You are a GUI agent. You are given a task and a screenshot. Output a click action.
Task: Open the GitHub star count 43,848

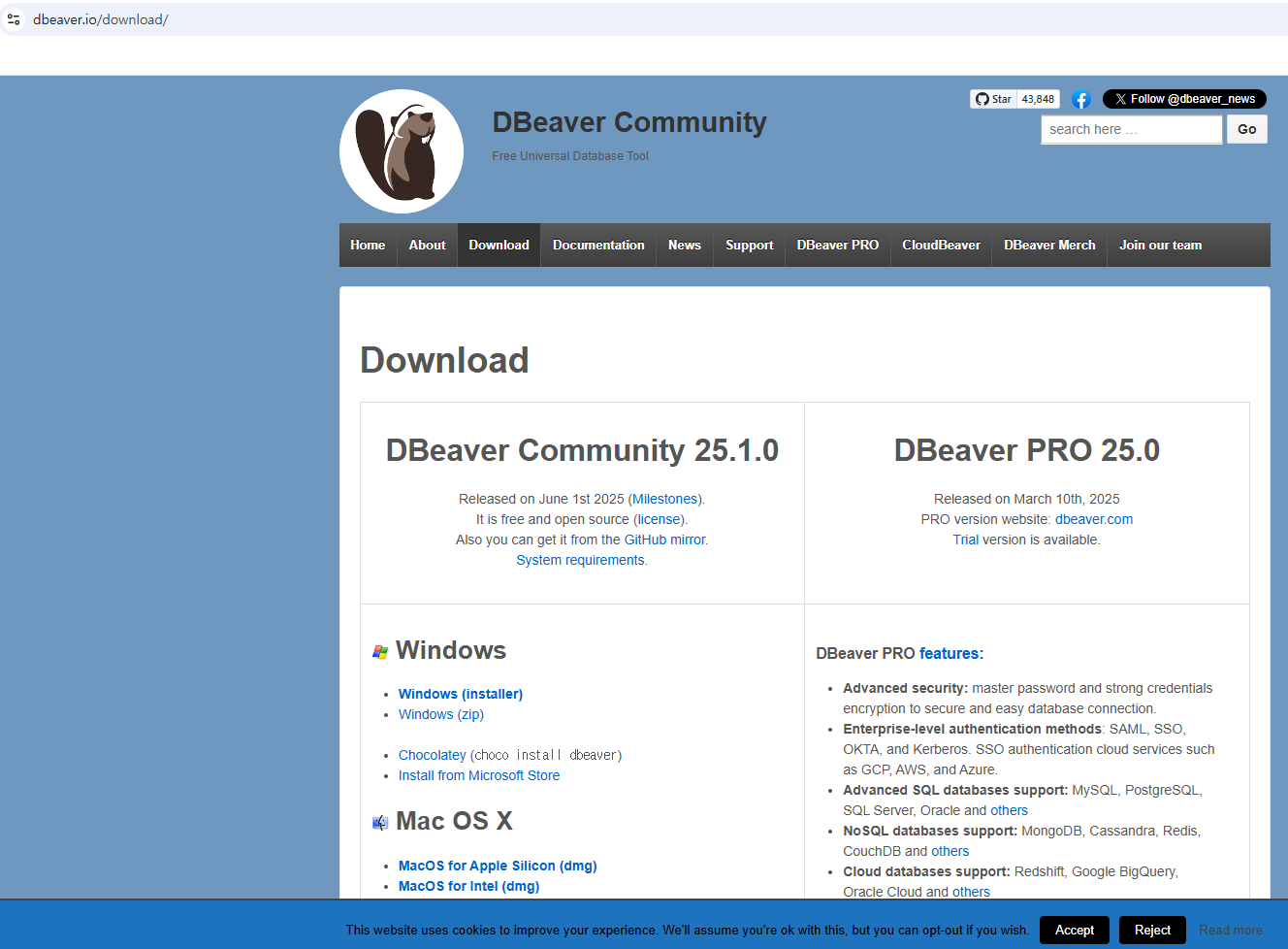1038,99
